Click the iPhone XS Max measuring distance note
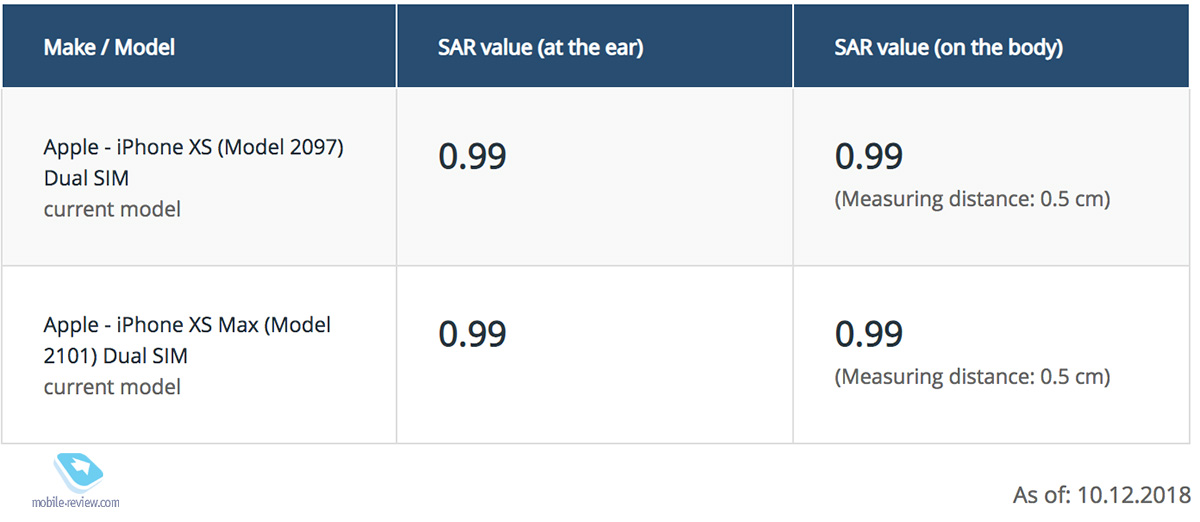1200x522 pixels. coord(972,377)
